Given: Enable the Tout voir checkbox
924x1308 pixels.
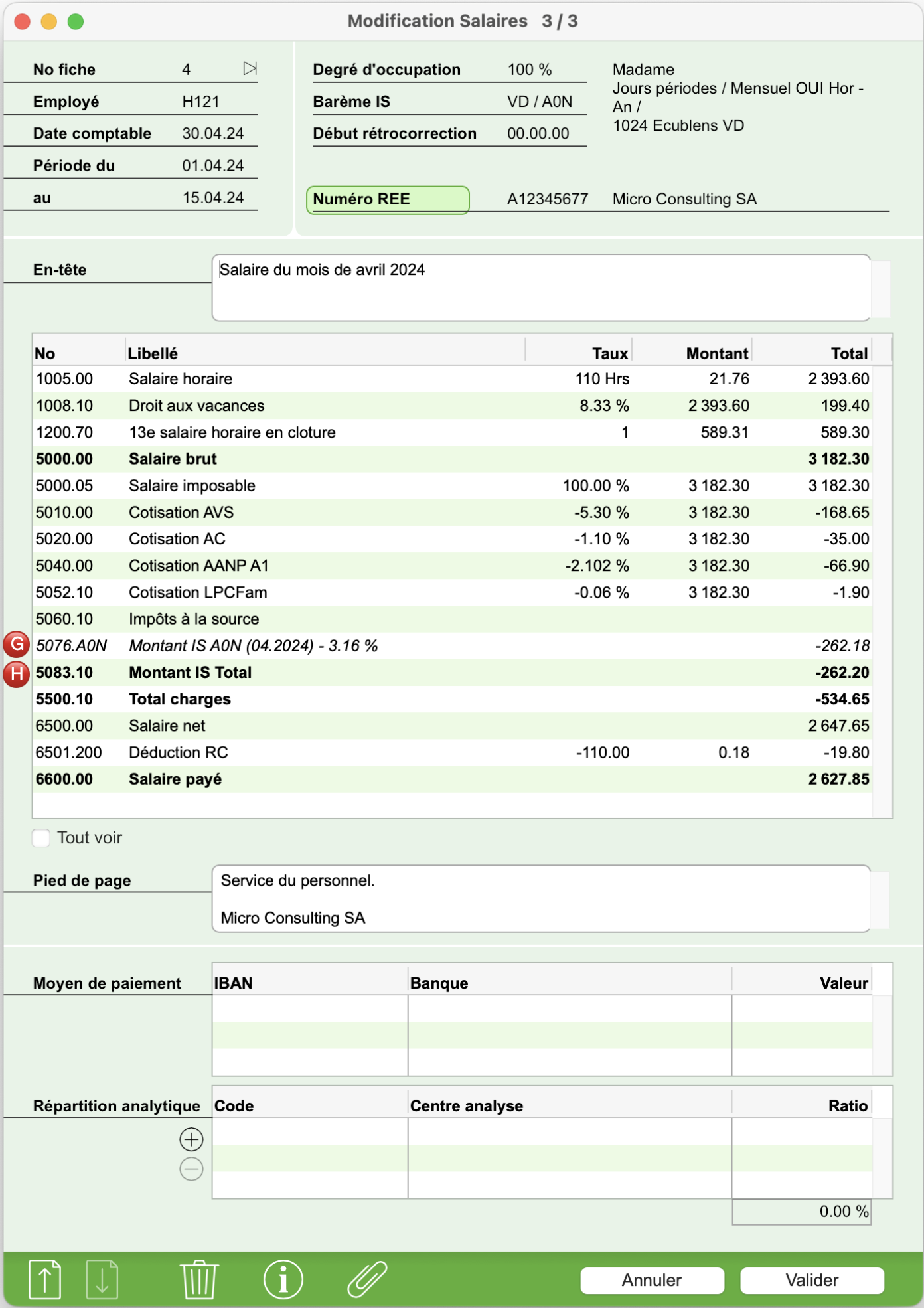Looking at the screenshot, I should (41, 837).
